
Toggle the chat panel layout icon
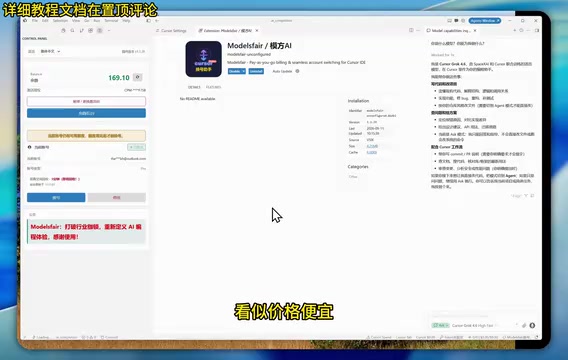coord(536,30)
